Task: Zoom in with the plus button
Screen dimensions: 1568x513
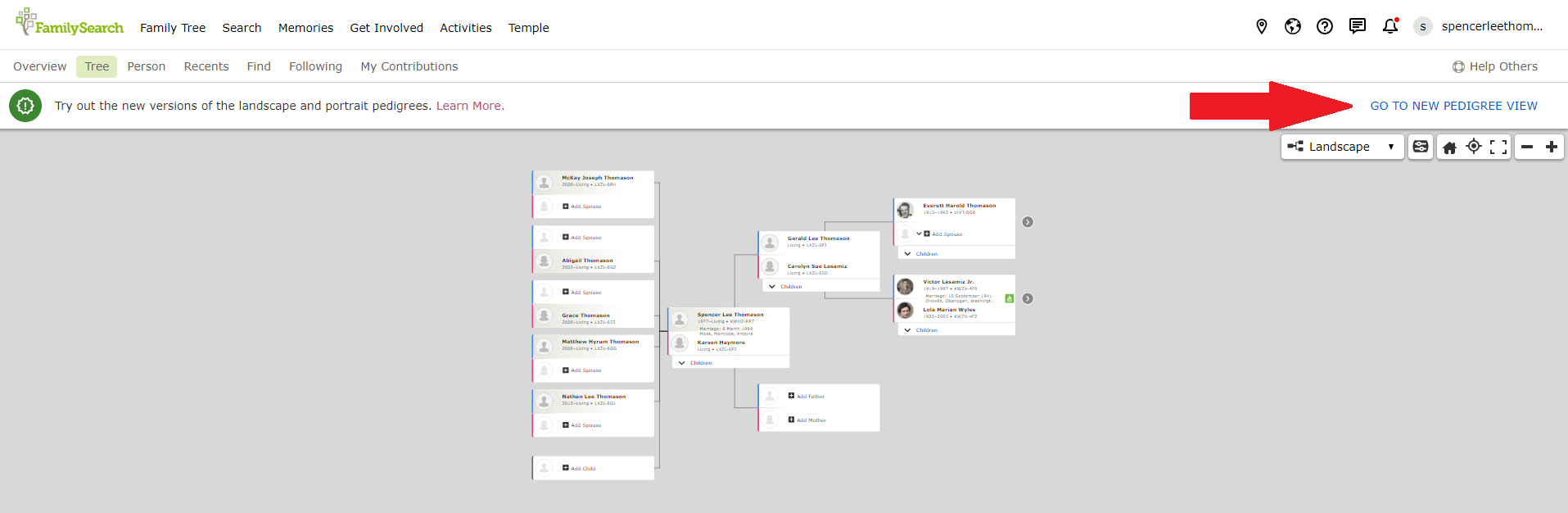Action: [1552, 147]
